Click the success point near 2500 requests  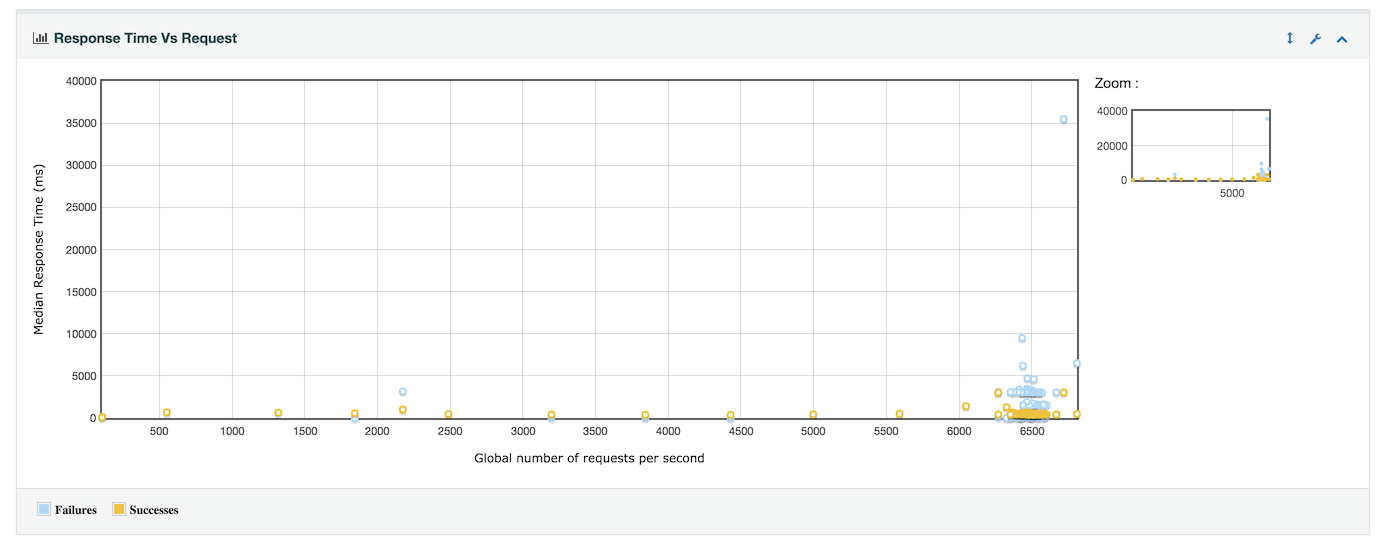pyautogui.click(x=448, y=414)
